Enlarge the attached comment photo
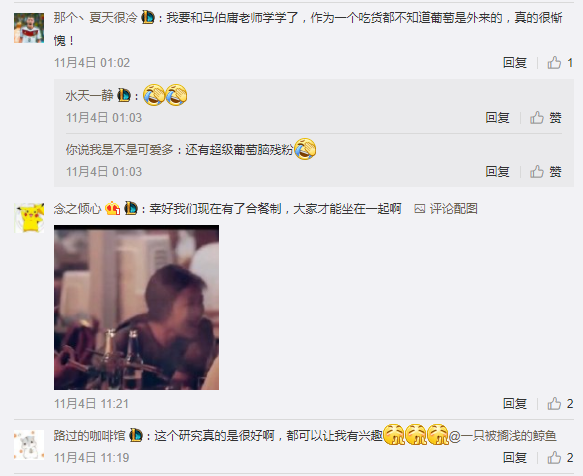583x476 pixels. (136, 308)
